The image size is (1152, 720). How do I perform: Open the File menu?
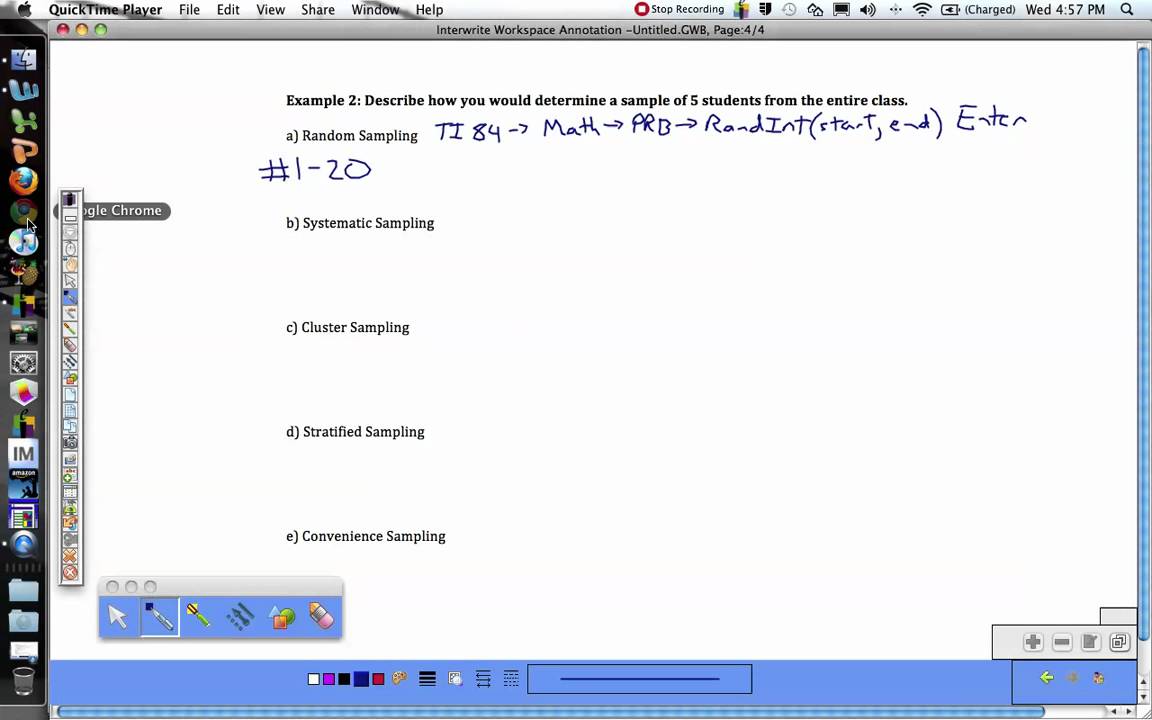(x=189, y=10)
